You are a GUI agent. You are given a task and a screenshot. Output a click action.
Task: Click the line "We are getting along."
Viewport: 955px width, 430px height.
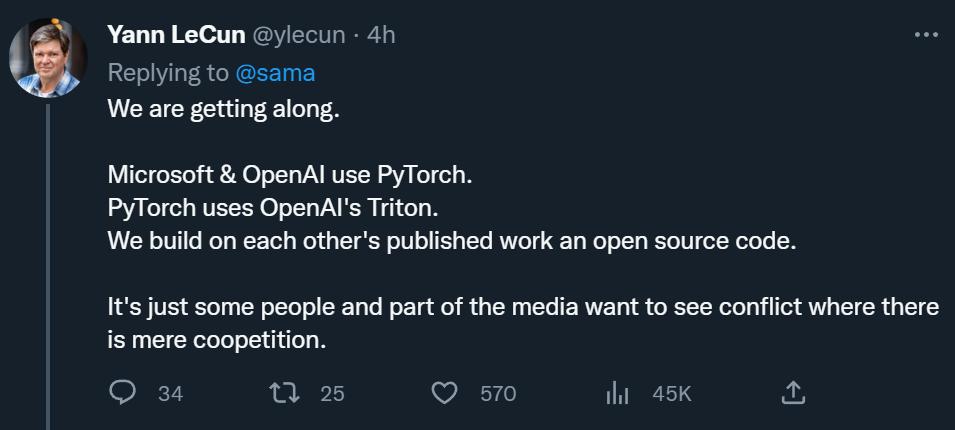tap(224, 108)
